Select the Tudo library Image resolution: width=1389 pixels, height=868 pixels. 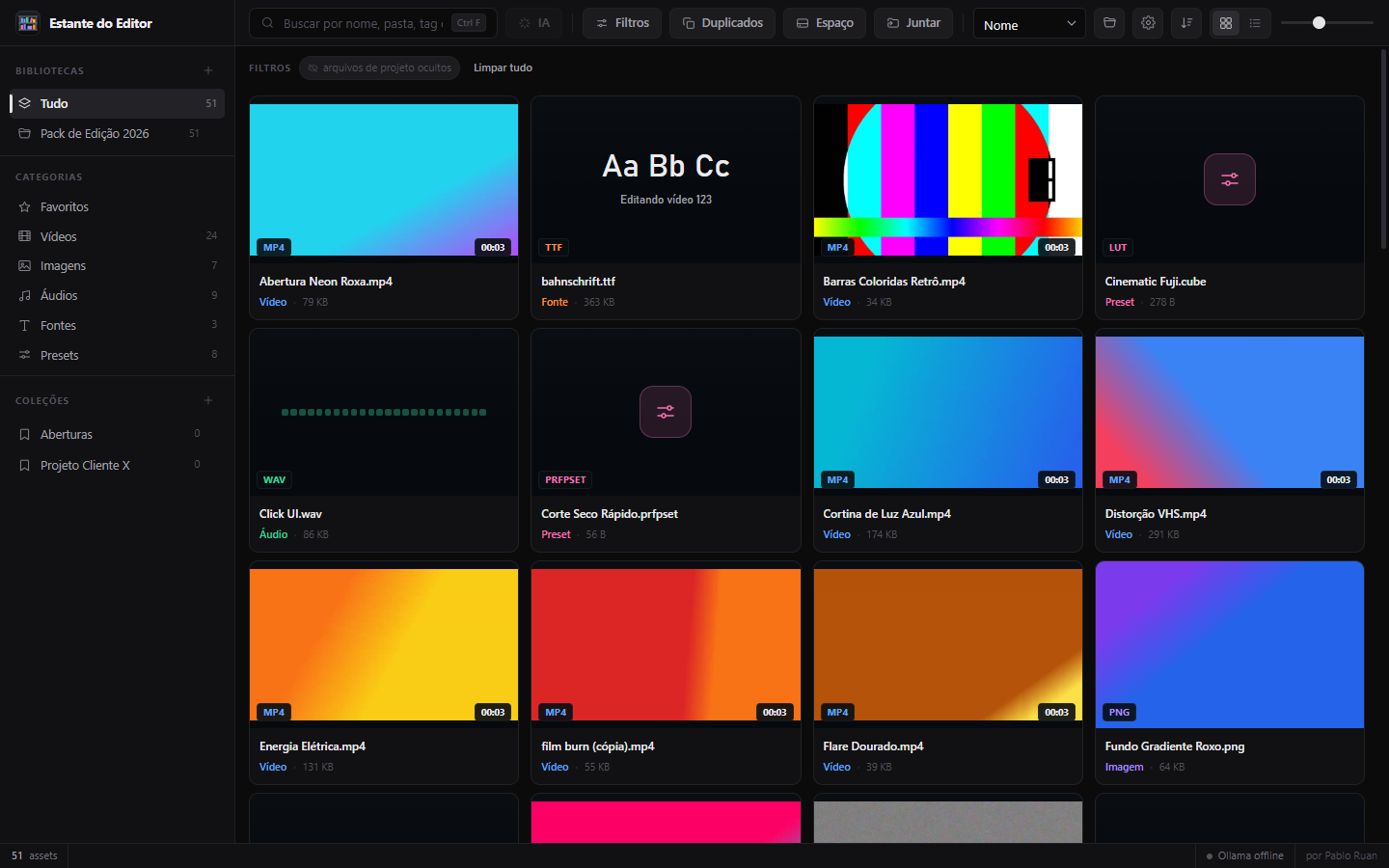tap(118, 103)
